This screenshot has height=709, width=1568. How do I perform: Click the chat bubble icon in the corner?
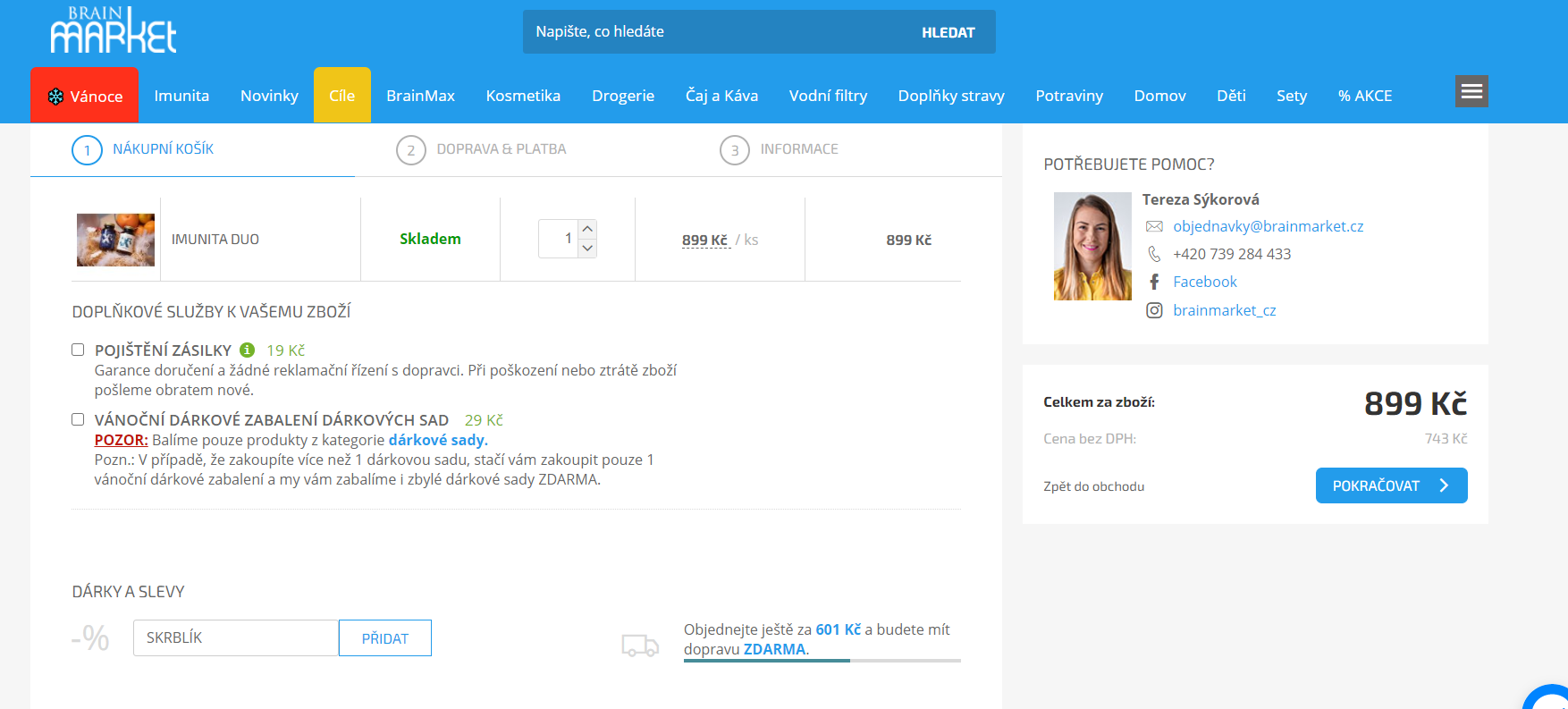pyautogui.click(x=1548, y=697)
